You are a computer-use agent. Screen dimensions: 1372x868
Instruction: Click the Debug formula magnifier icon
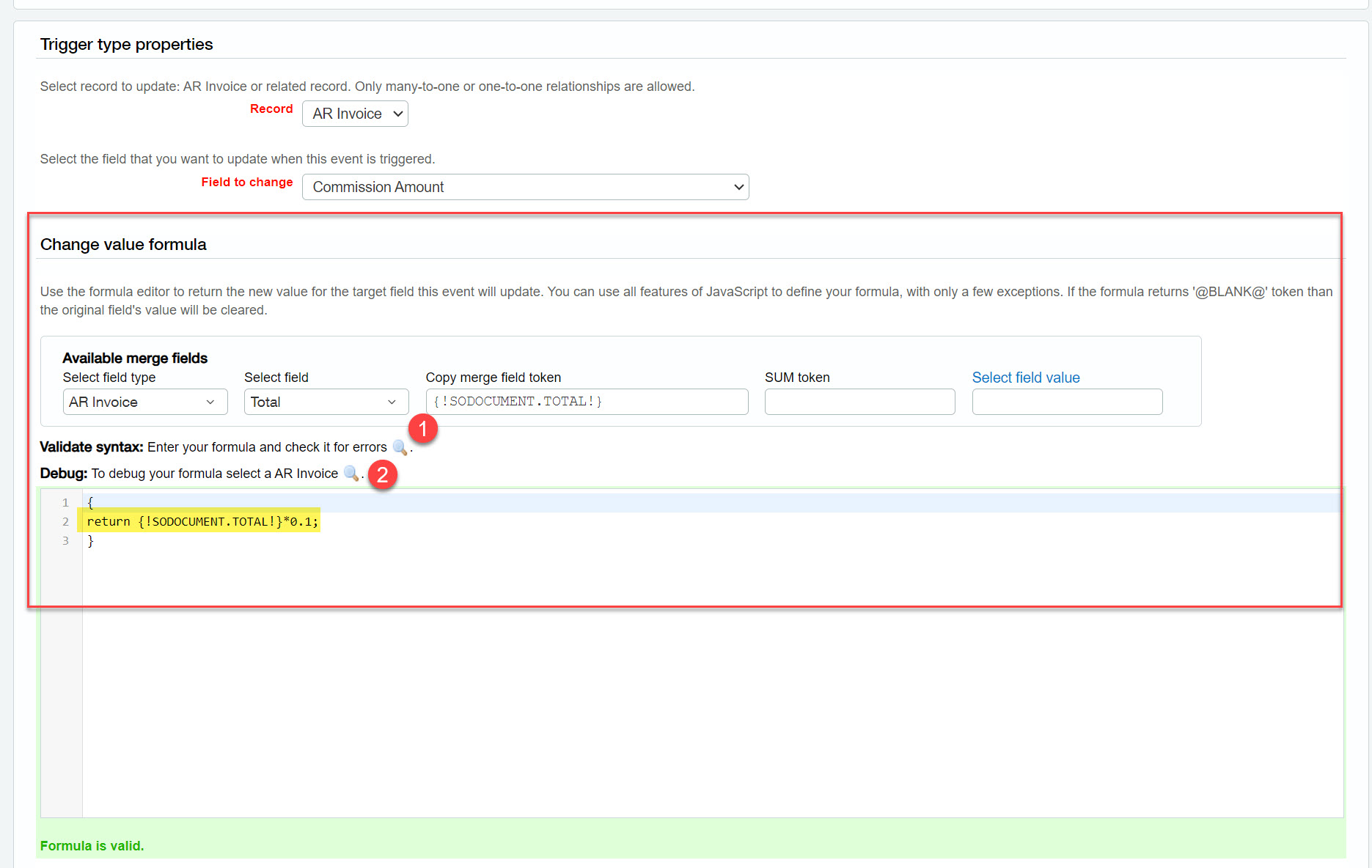point(351,474)
